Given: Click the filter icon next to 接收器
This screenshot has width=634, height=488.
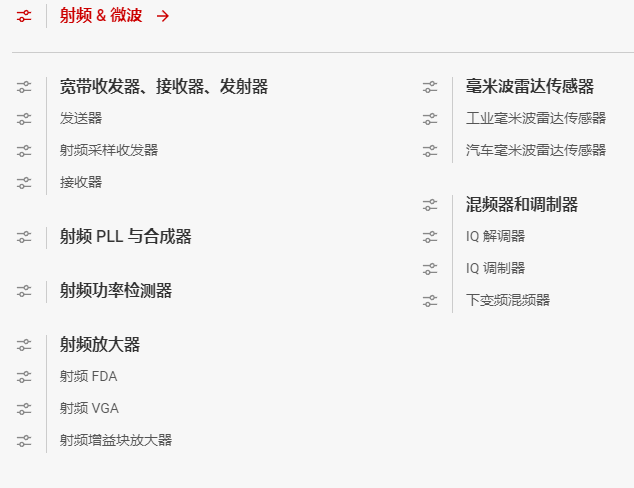Looking at the screenshot, I should pos(24,183).
